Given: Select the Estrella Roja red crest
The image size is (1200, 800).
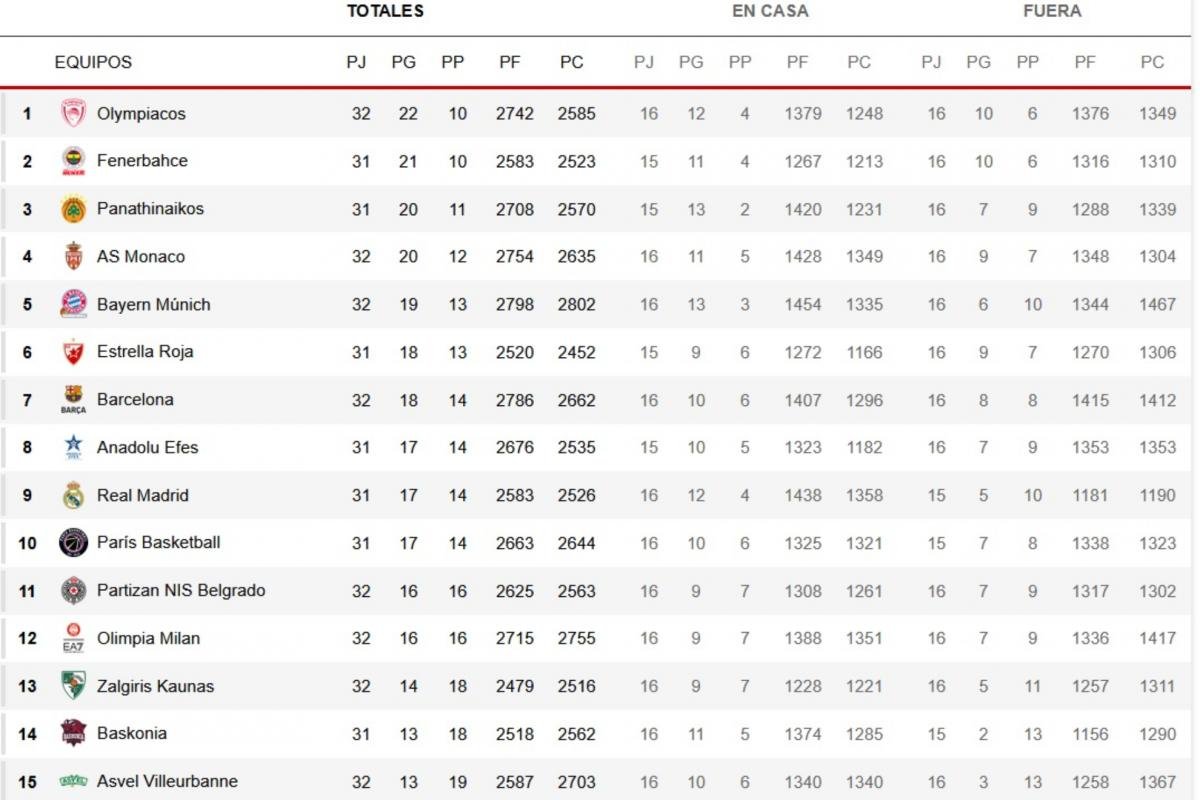Looking at the screenshot, I should pyautogui.click(x=73, y=352).
